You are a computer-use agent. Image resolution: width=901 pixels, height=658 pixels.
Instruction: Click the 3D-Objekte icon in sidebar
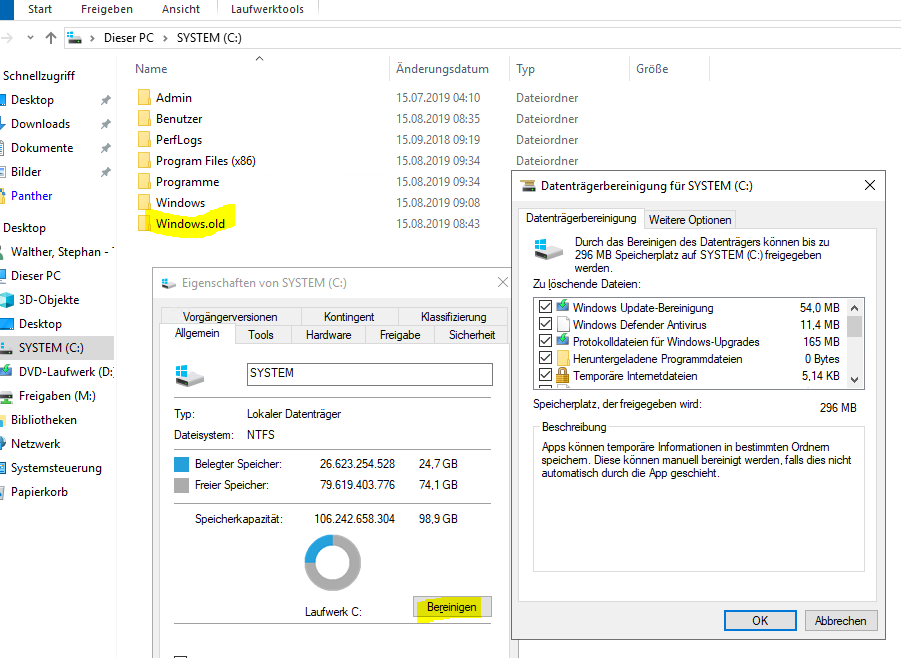[7, 300]
